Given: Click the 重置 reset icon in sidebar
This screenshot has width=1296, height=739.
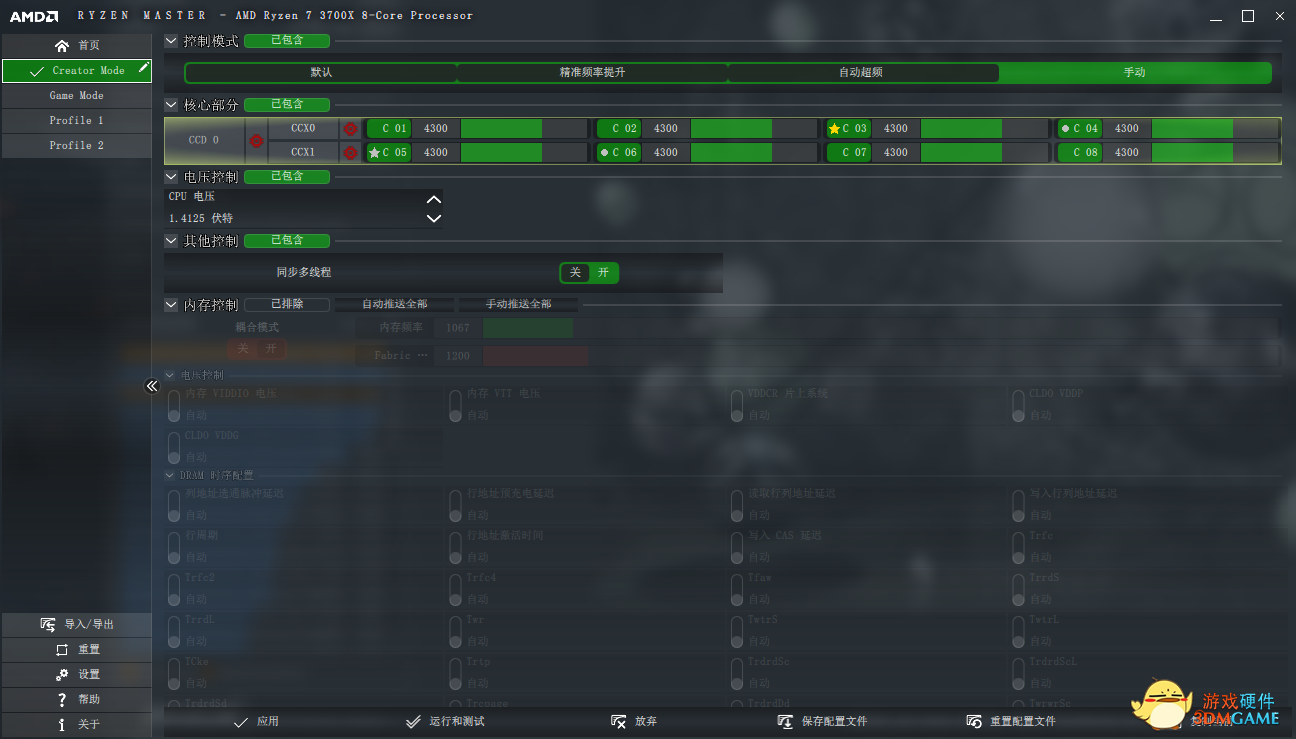Looking at the screenshot, I should coord(62,649).
